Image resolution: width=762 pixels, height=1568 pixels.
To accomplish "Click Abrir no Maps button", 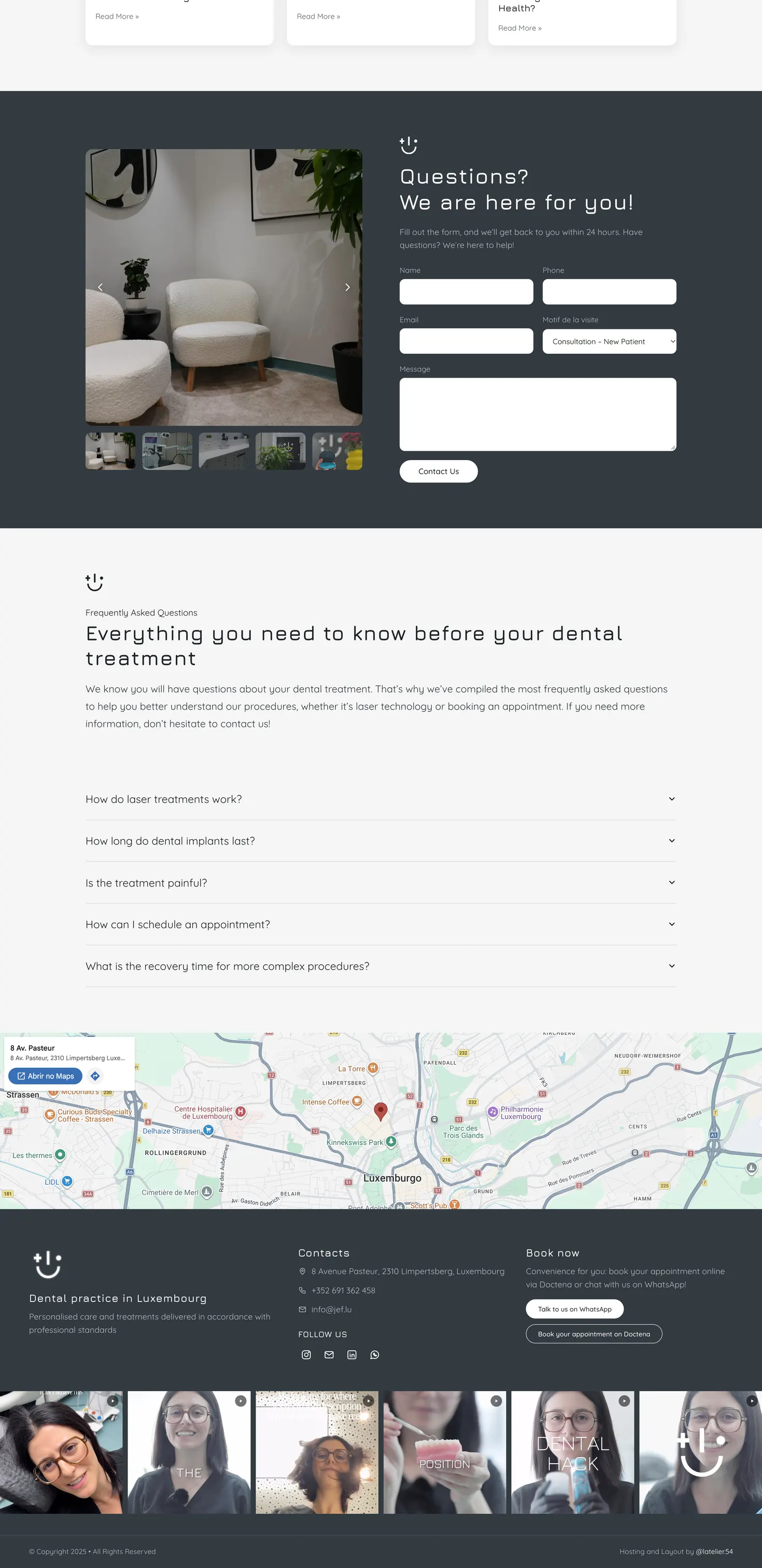I will coord(46,1076).
